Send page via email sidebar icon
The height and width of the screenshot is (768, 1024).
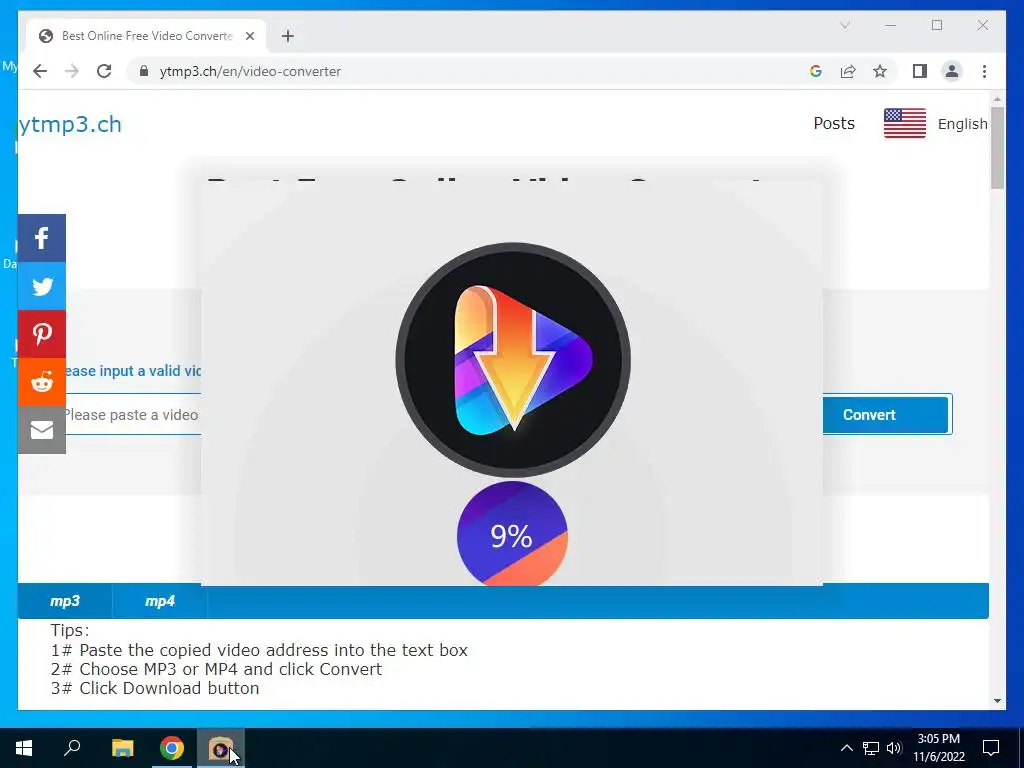[x=42, y=430]
